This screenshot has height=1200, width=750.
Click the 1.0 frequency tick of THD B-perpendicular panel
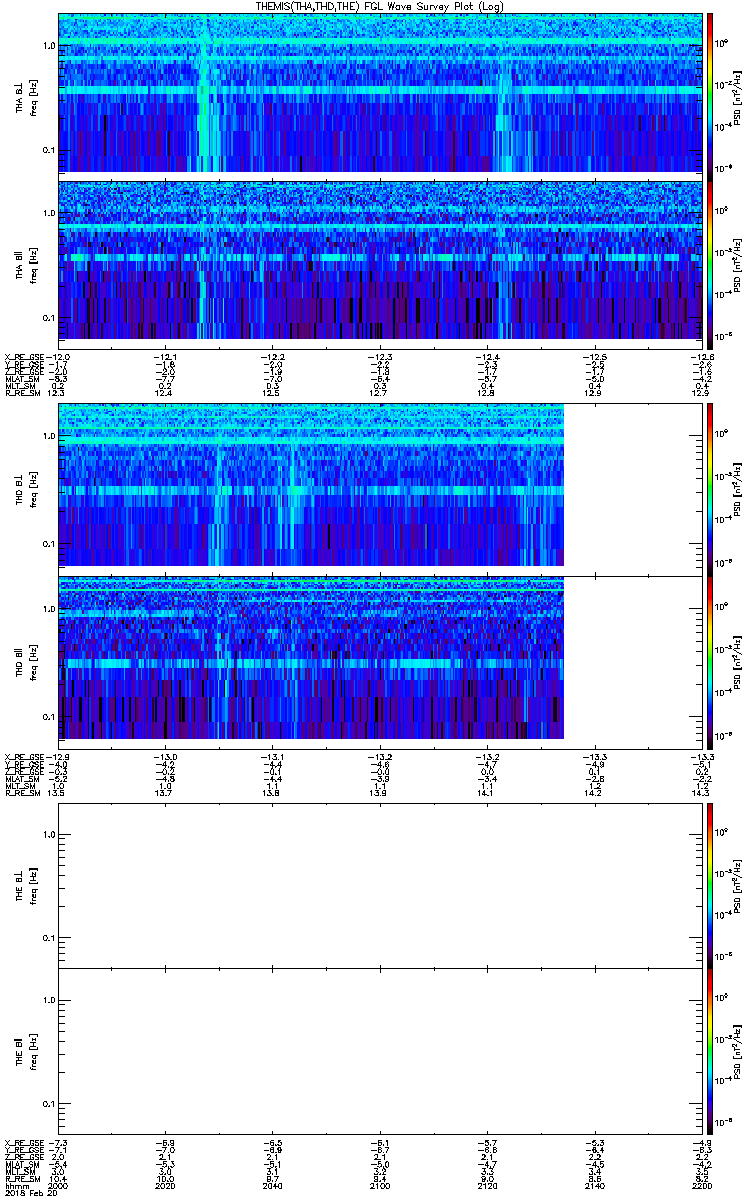click(49, 438)
